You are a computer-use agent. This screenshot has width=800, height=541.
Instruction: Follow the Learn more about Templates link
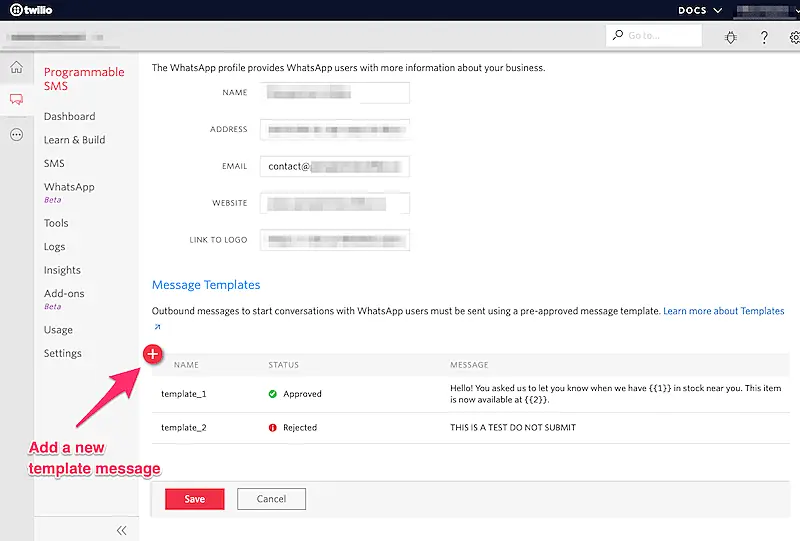(723, 311)
